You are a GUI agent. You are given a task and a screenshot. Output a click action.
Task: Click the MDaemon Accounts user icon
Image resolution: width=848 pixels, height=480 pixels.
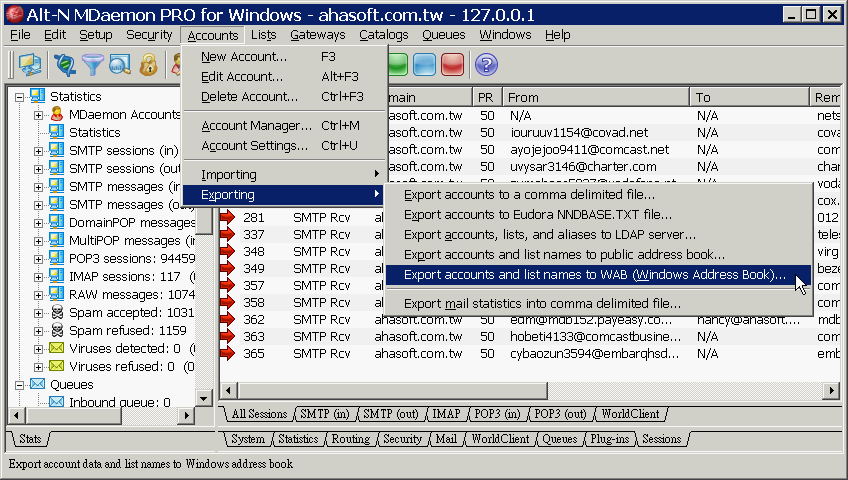(57, 114)
